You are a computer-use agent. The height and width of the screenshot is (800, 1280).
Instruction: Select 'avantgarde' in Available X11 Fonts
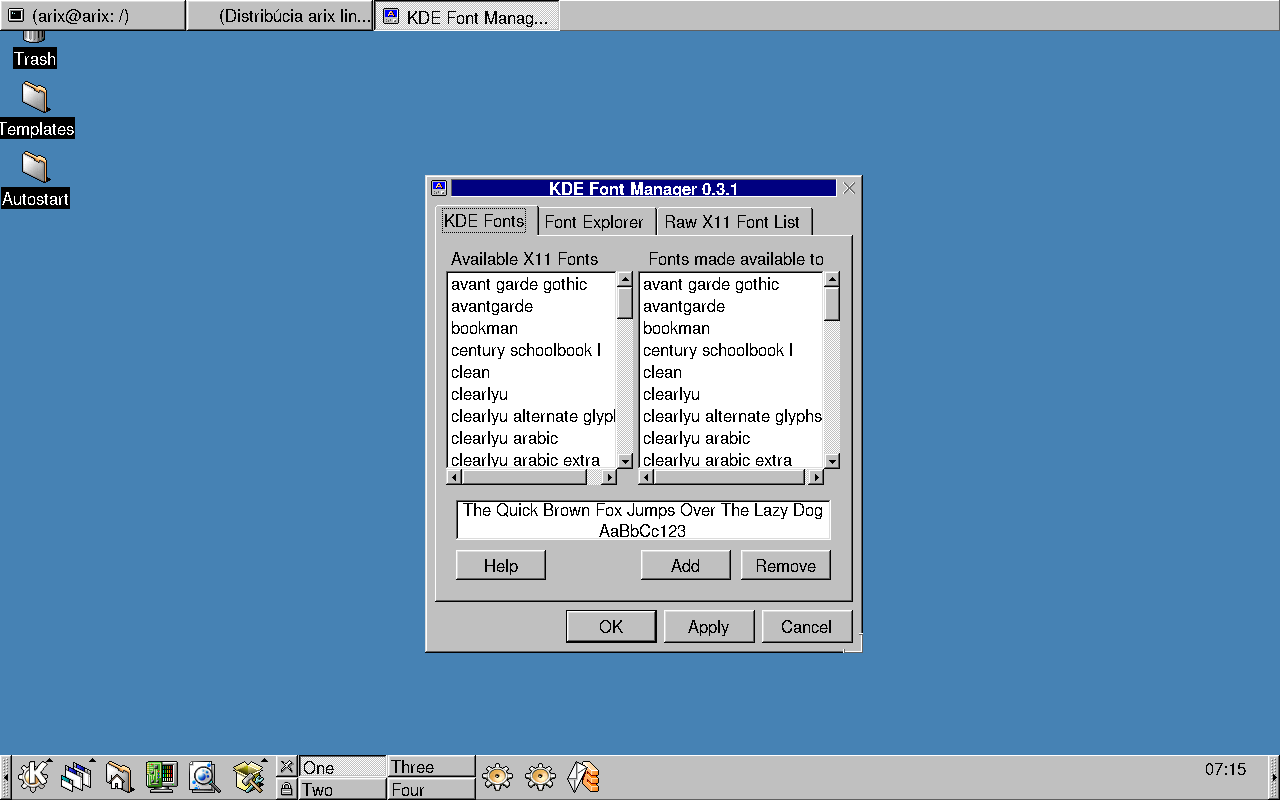point(531,307)
